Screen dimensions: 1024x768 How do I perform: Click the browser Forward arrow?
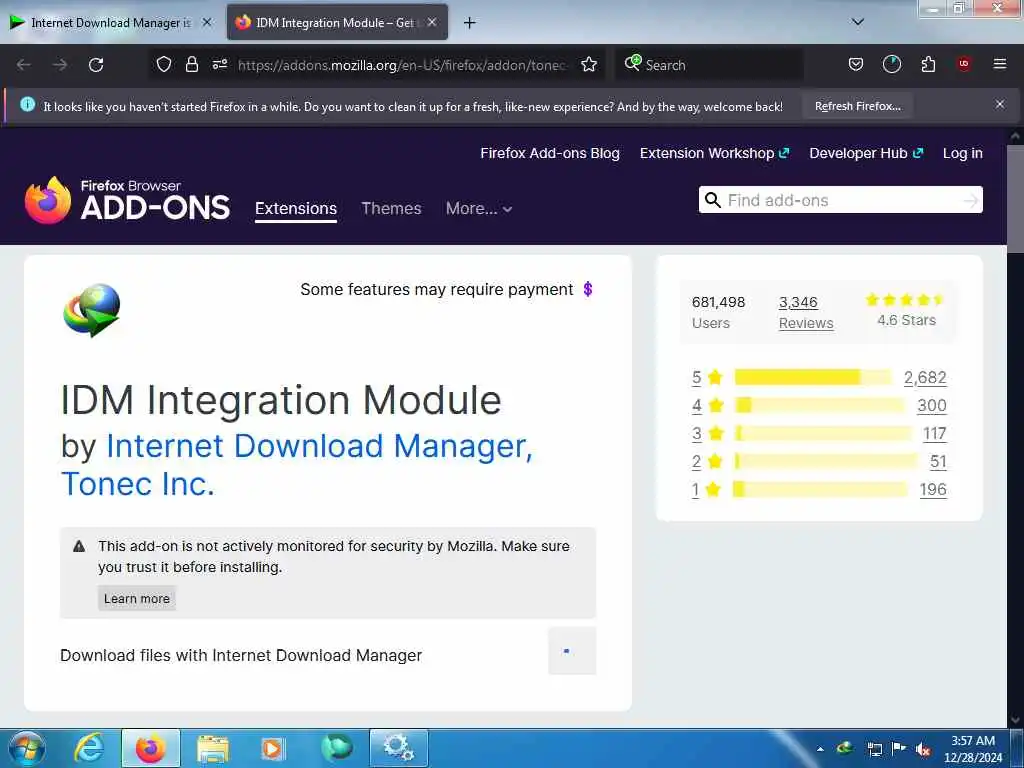(x=60, y=65)
